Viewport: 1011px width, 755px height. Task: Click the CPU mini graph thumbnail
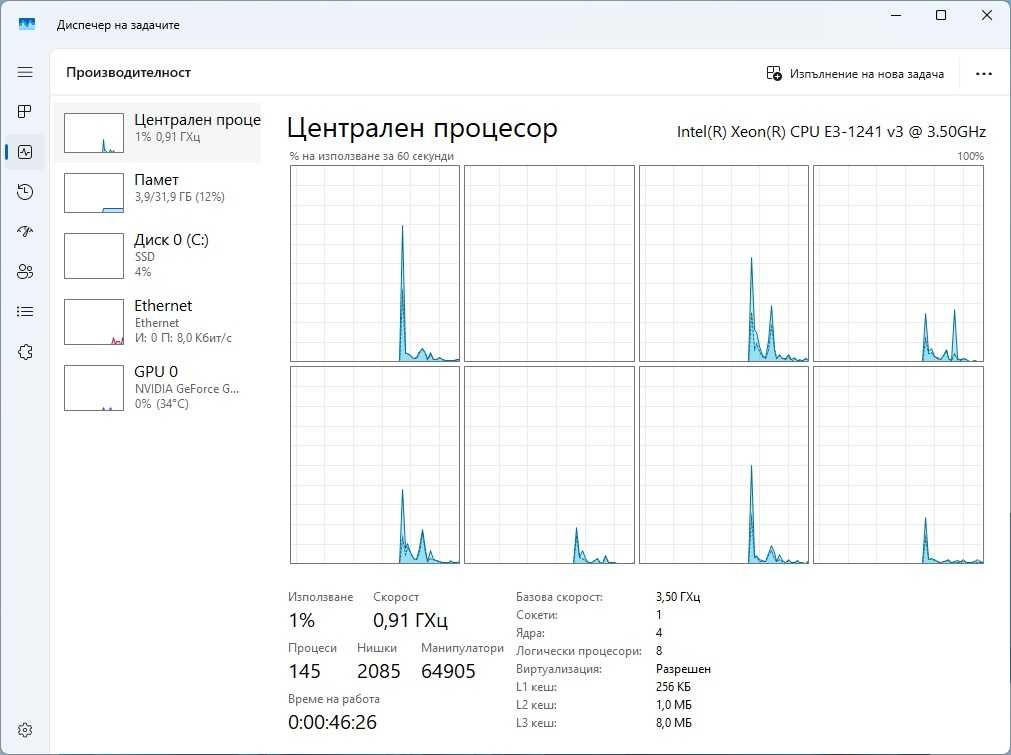point(94,133)
